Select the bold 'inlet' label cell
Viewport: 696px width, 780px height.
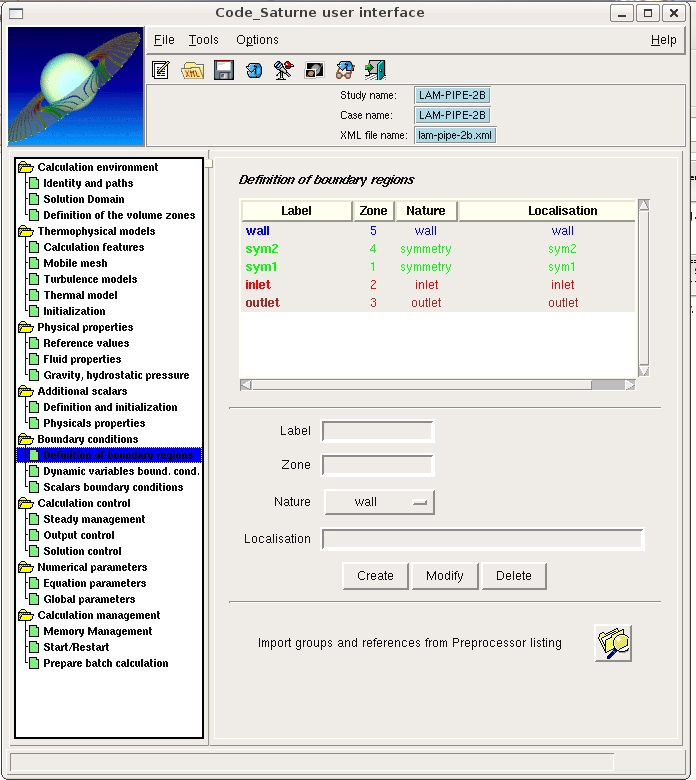coord(258,285)
